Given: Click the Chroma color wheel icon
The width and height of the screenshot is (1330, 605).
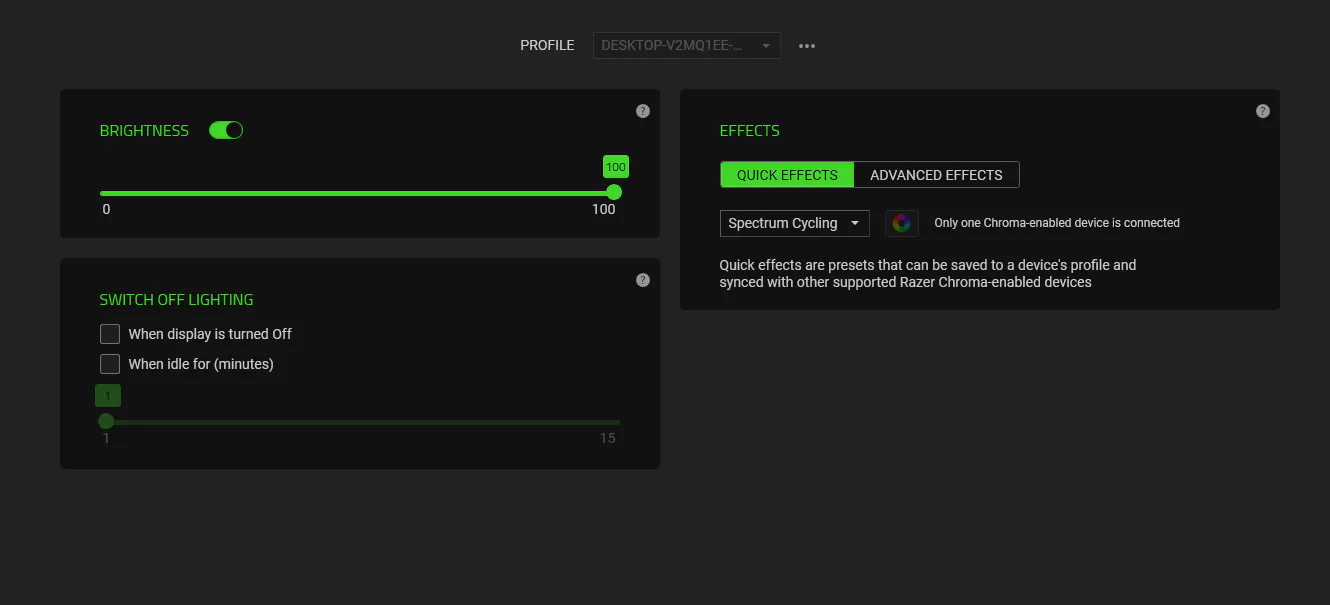Looking at the screenshot, I should (x=902, y=223).
